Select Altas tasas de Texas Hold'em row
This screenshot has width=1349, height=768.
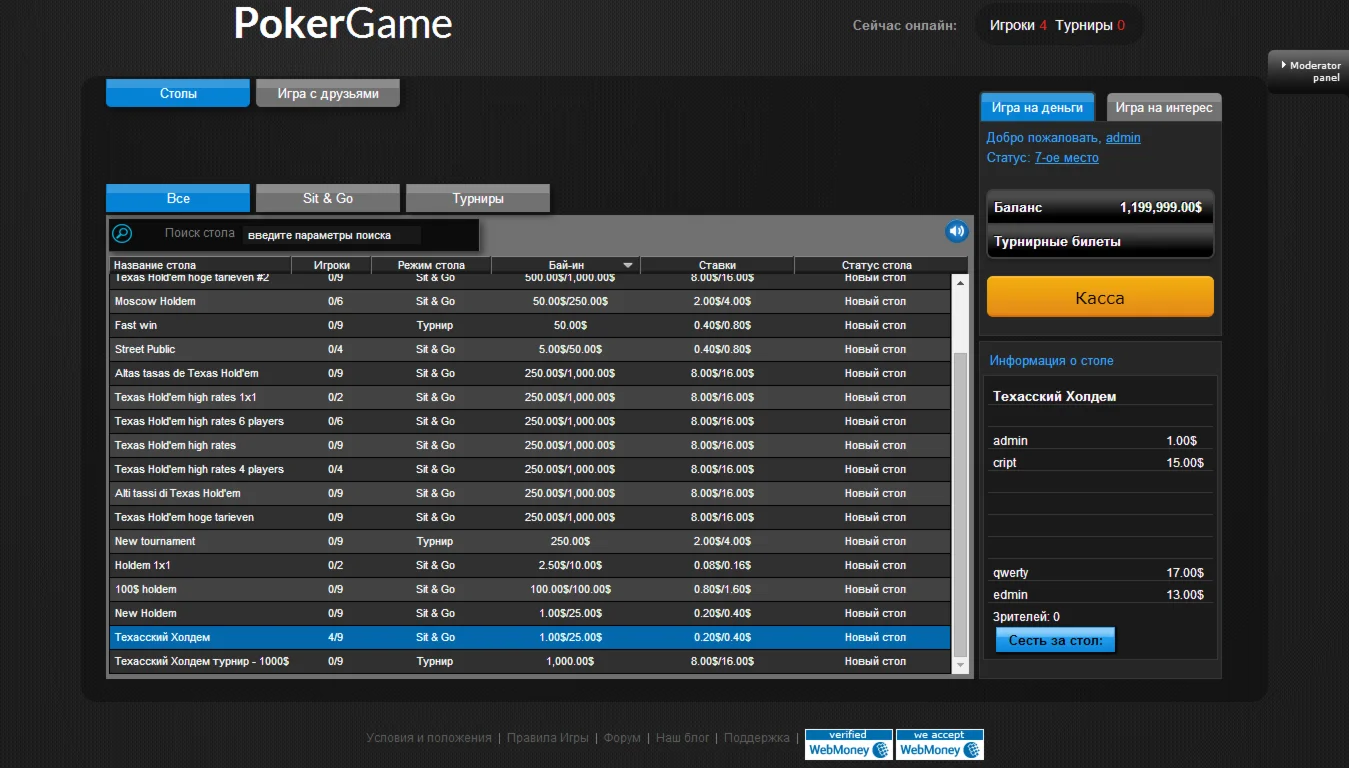coord(530,373)
